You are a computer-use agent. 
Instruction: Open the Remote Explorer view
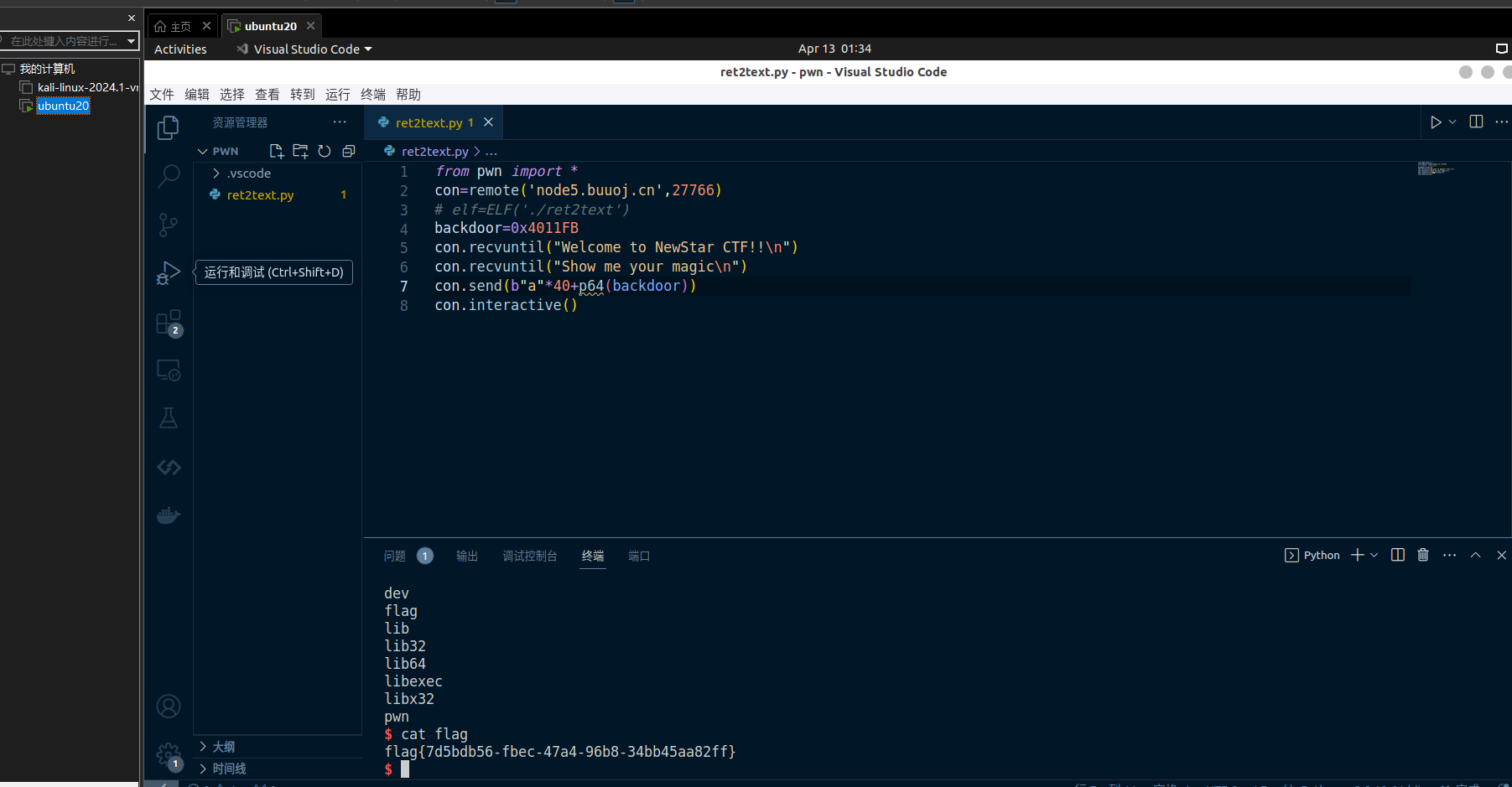point(169,370)
